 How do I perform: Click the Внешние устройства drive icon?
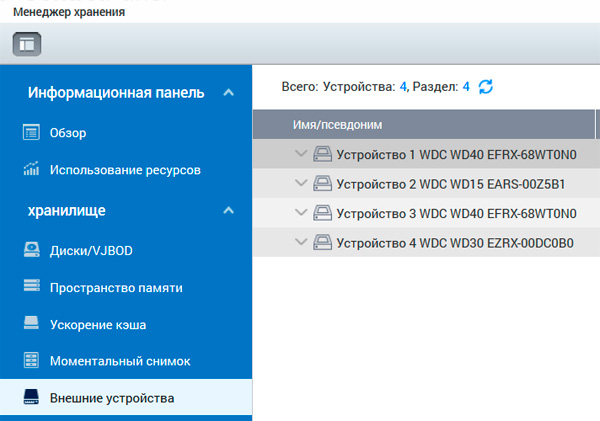[31, 398]
